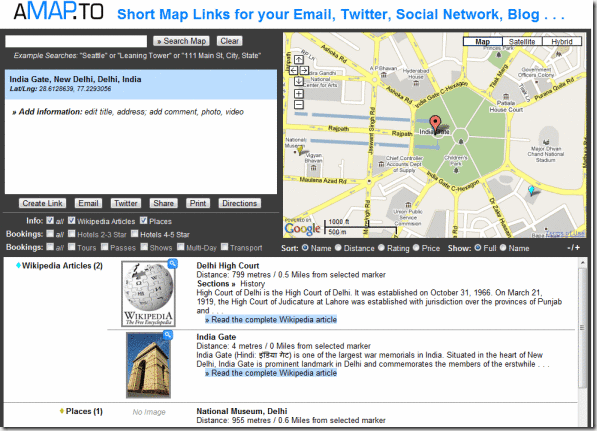The image size is (597, 431).
Task: Click the Share button
Action: (x=164, y=203)
